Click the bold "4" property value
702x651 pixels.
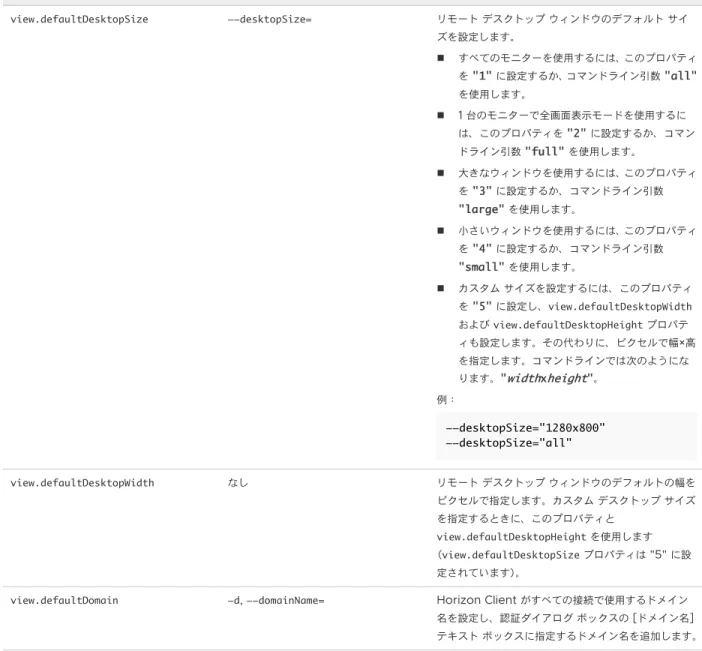point(482,248)
